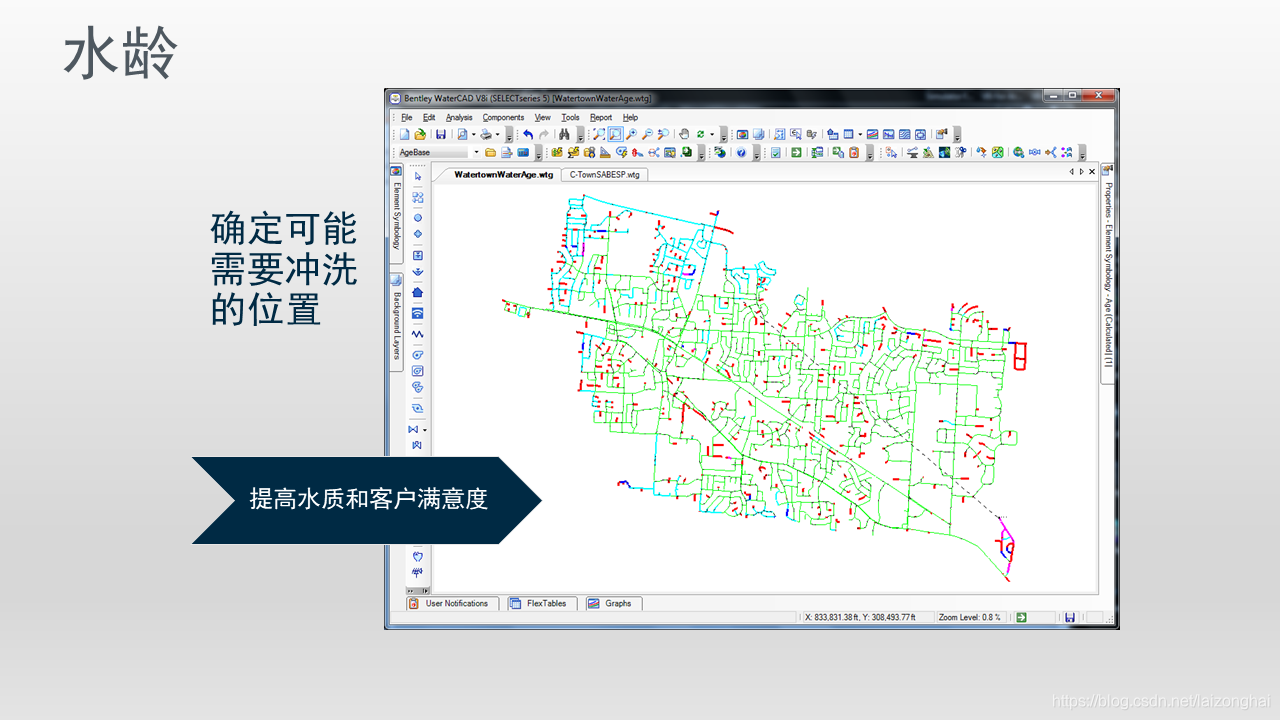Select the Tank layout tool
The height and width of the screenshot is (720, 1280).
418,255
